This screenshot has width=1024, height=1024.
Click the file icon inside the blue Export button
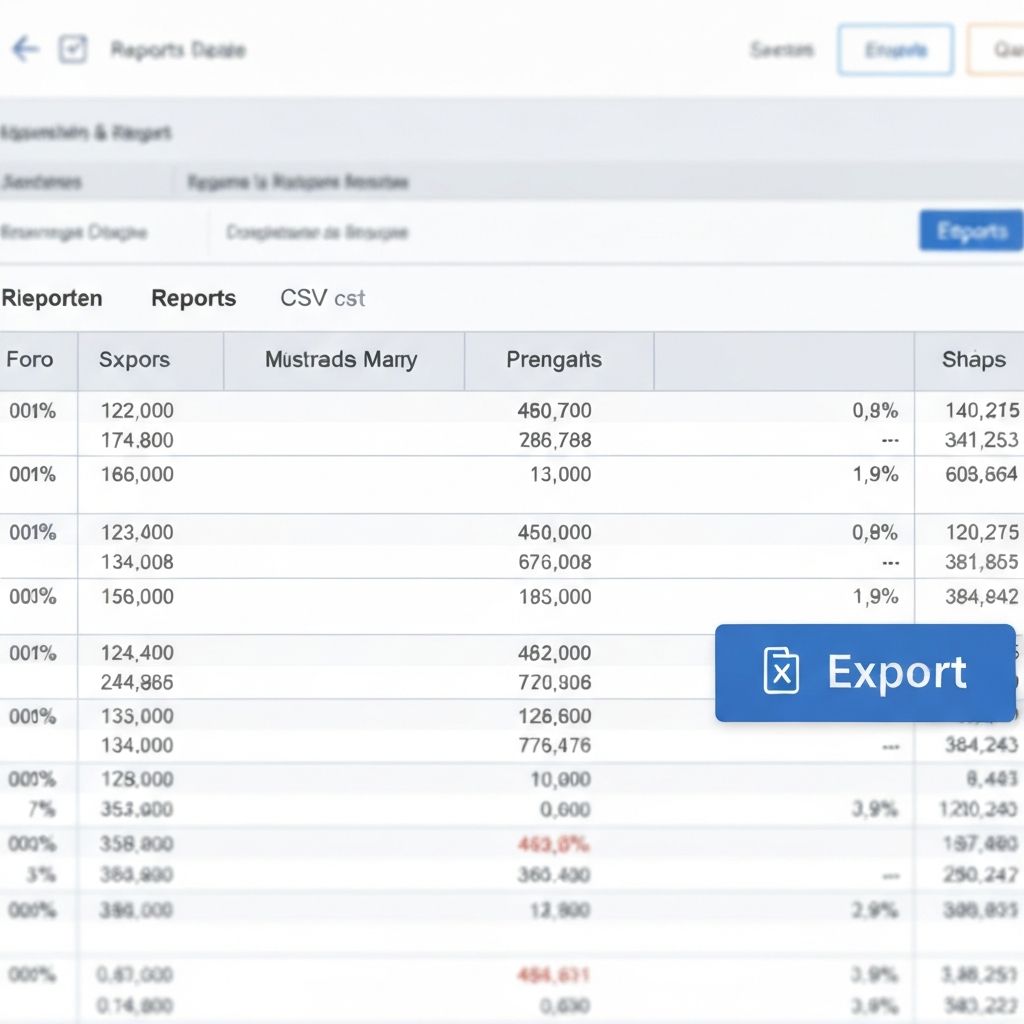779,672
